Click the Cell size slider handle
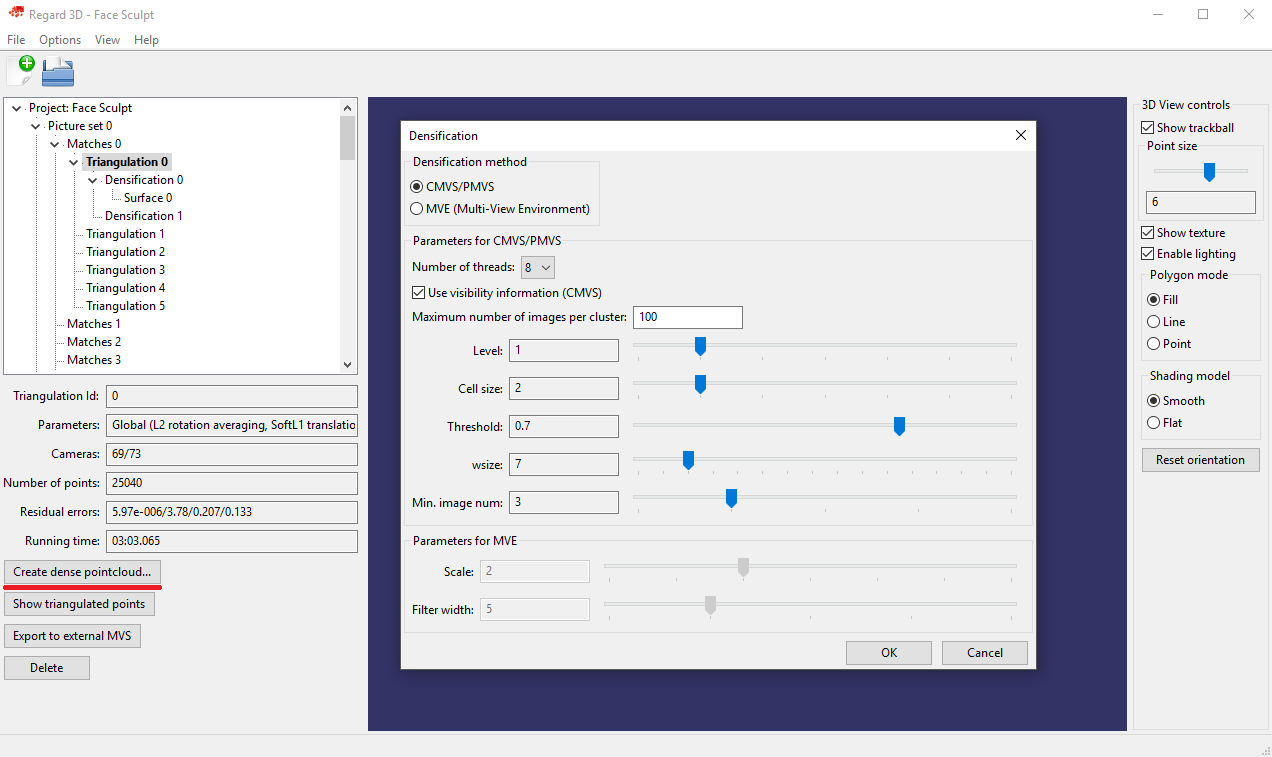Viewport: 1272px width, 757px height. (x=700, y=384)
